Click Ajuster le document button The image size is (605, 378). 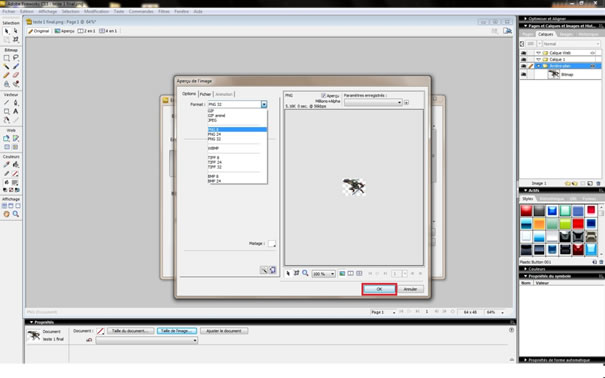(224, 331)
